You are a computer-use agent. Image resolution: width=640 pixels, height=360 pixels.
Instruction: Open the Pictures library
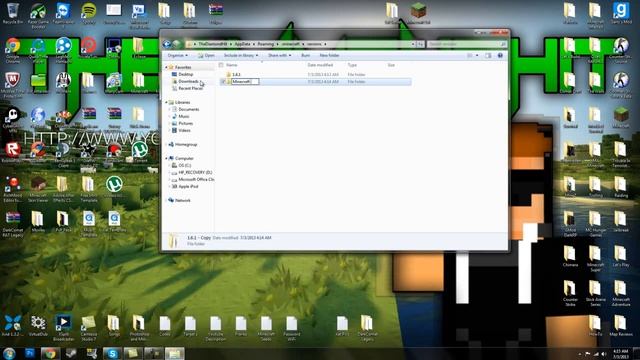pos(185,123)
